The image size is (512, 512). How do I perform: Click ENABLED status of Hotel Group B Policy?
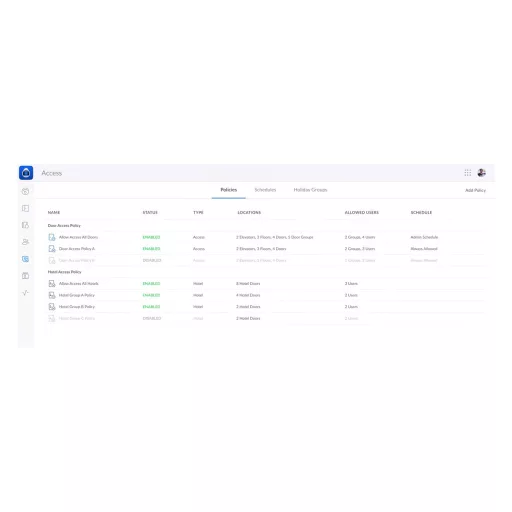point(151,307)
